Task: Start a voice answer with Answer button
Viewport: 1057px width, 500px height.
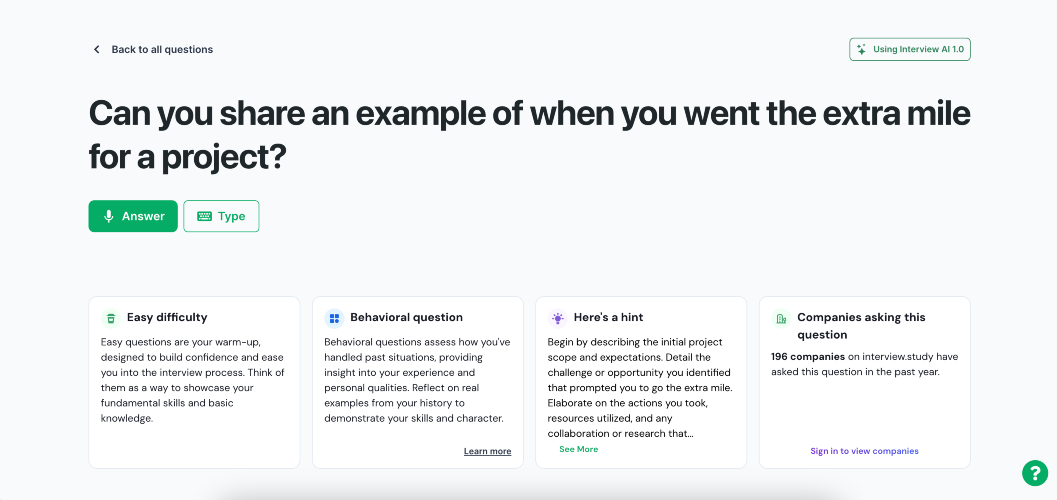Action: (x=133, y=216)
